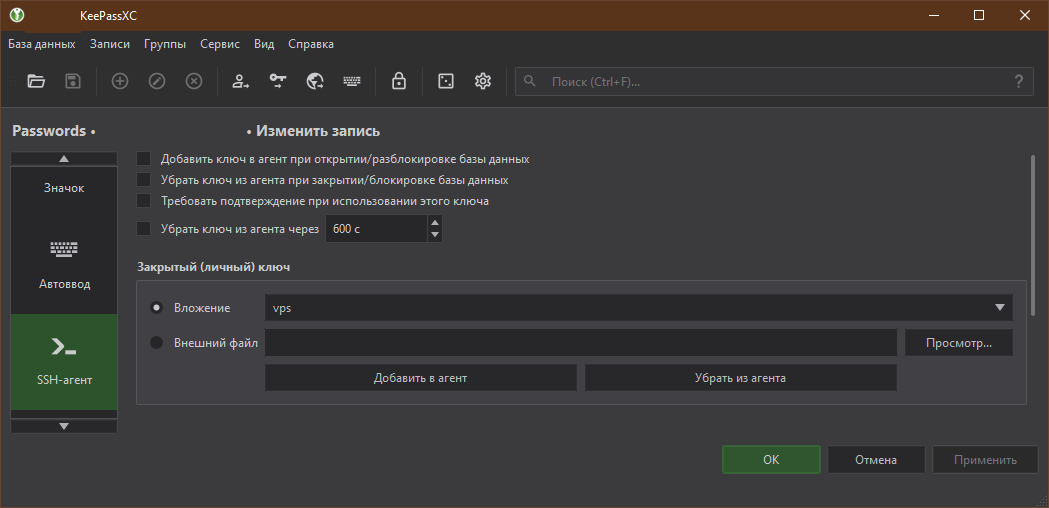Toggle 'Требовать подтверждение' checkbox
The width and height of the screenshot is (1049, 508).
point(144,201)
